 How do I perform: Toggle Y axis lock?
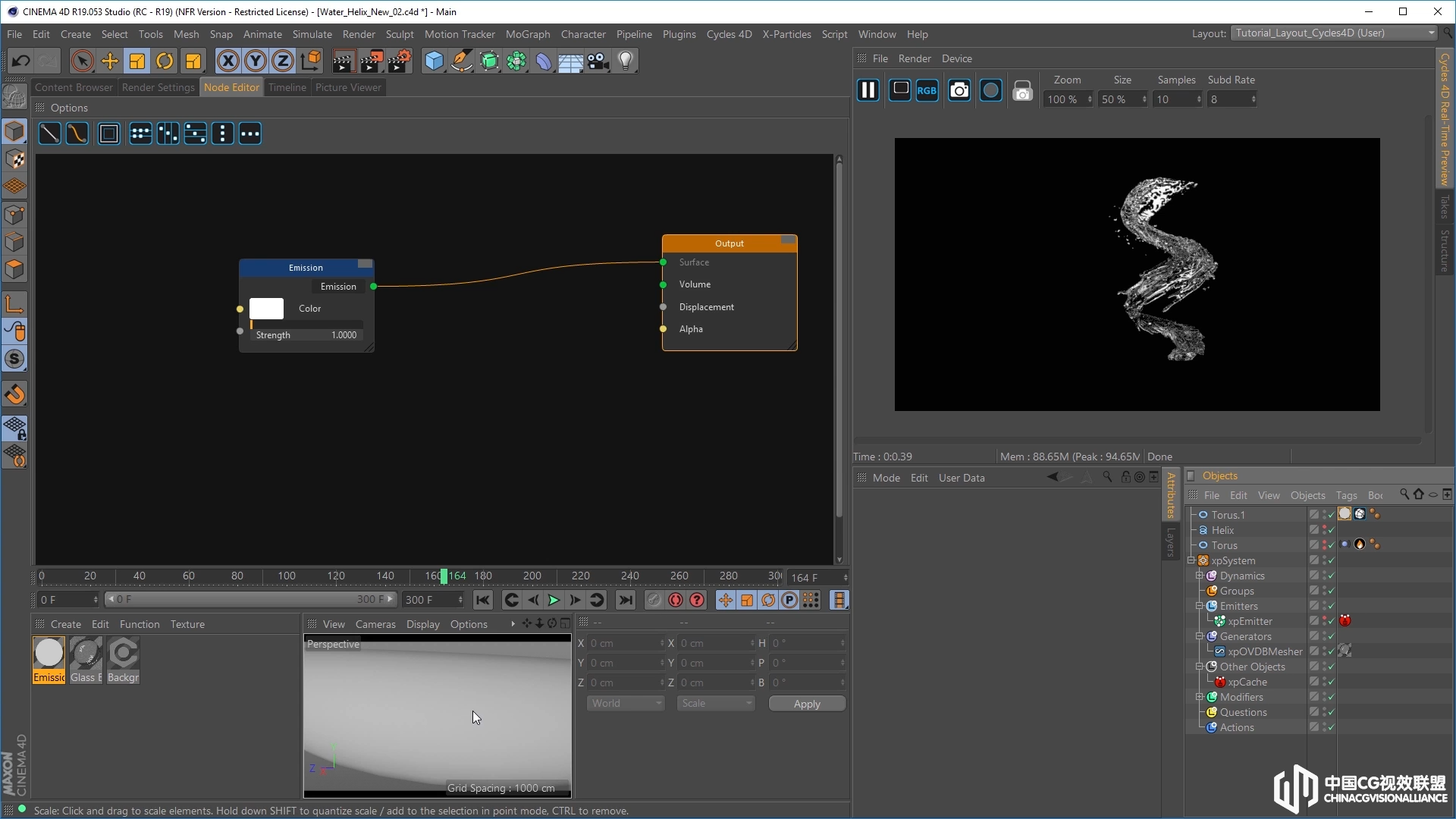click(x=255, y=61)
